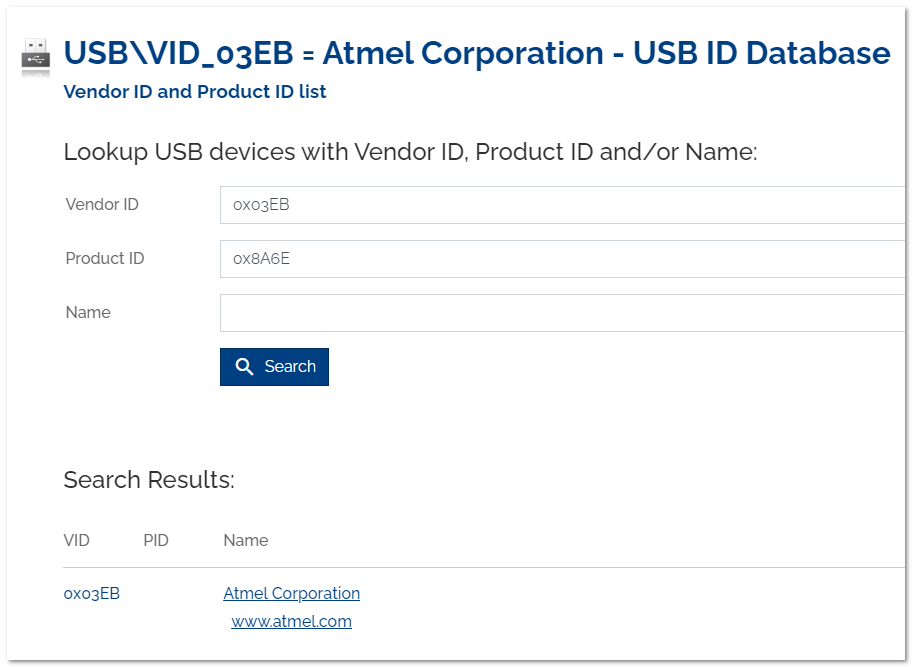Screen dimensions: 912x667
Task: Focus the Product ID input field
Action: (x=562, y=259)
